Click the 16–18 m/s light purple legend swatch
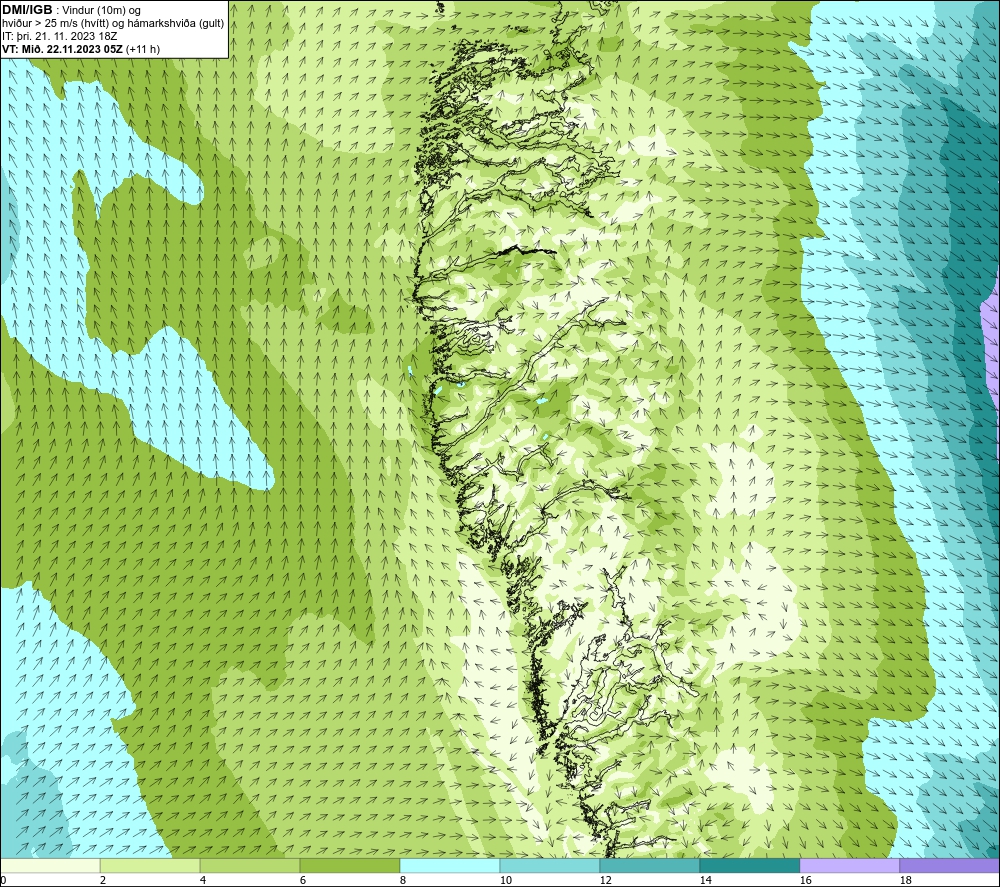Screen dimensions: 1000x887 click(849, 865)
